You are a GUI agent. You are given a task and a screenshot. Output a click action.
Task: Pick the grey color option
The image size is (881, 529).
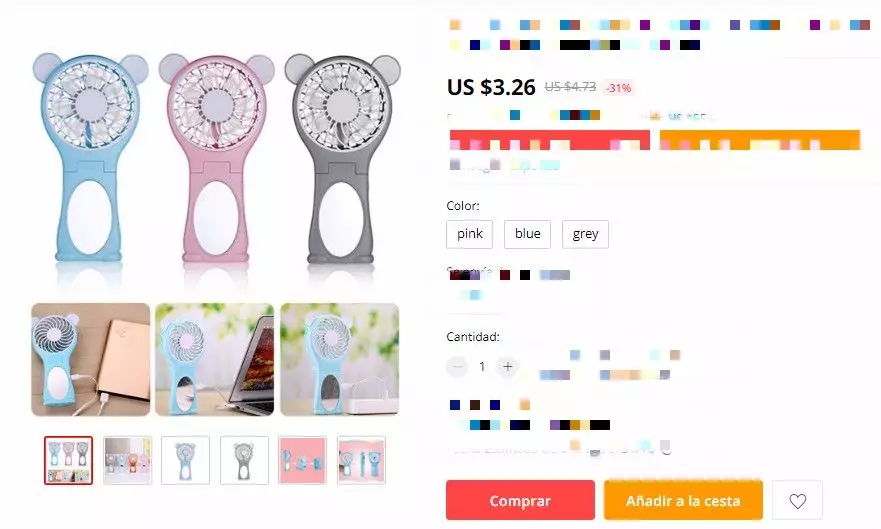point(585,234)
